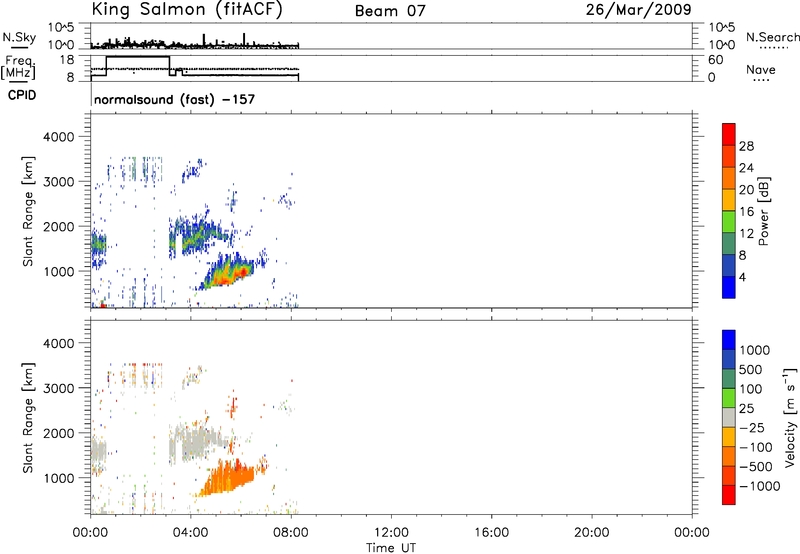The image size is (800, 554).
Task: Click the '12:00' time tick label
Action: (x=391, y=533)
